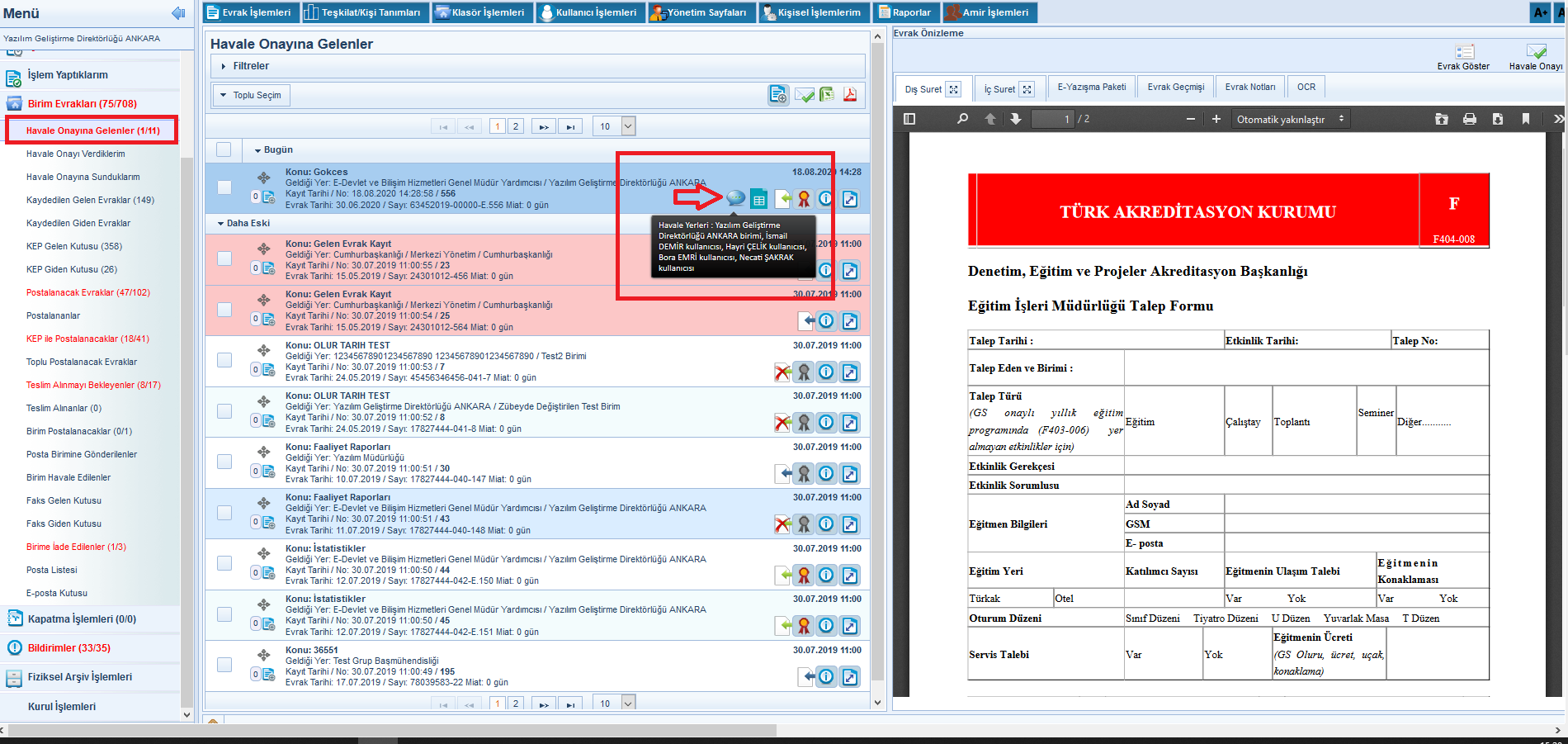Open Havale Onayı Verdiklerim in sidebar

[x=76, y=154]
